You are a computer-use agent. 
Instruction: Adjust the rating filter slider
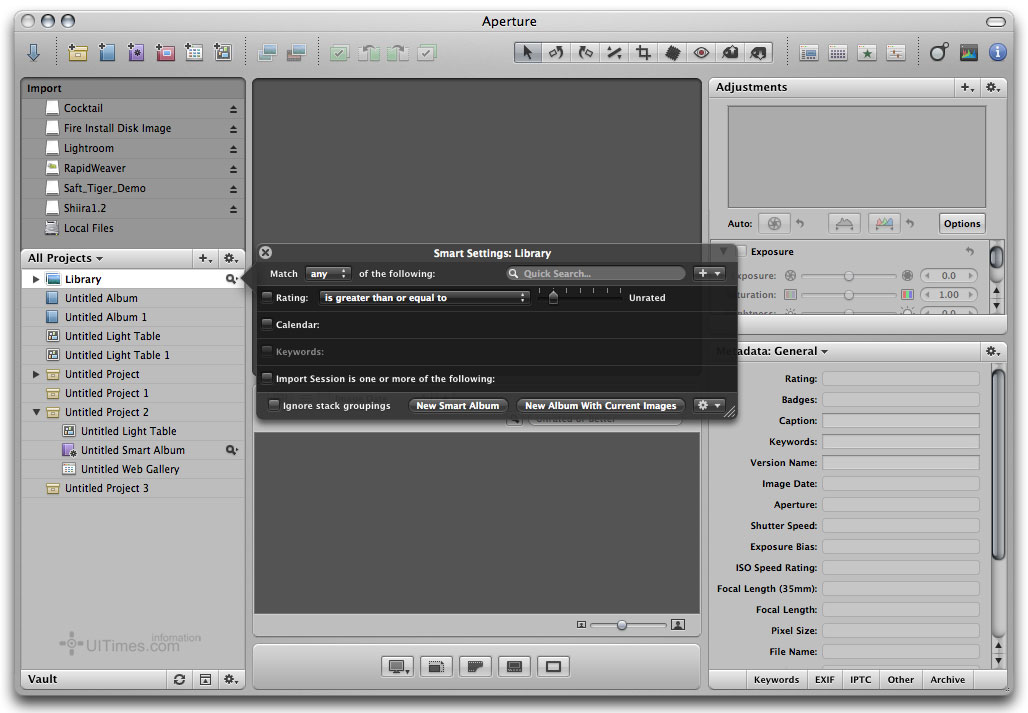(553, 298)
